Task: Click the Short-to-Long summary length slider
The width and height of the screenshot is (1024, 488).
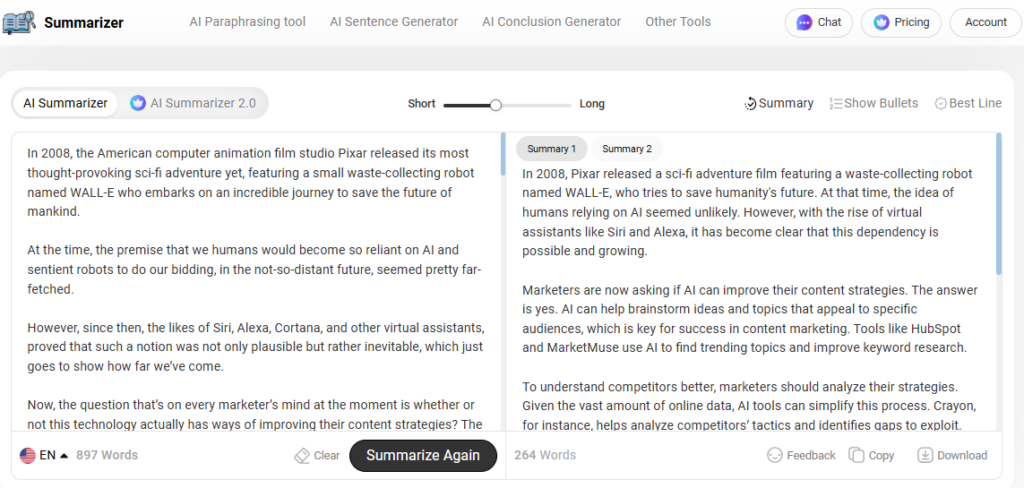Action: (x=506, y=104)
